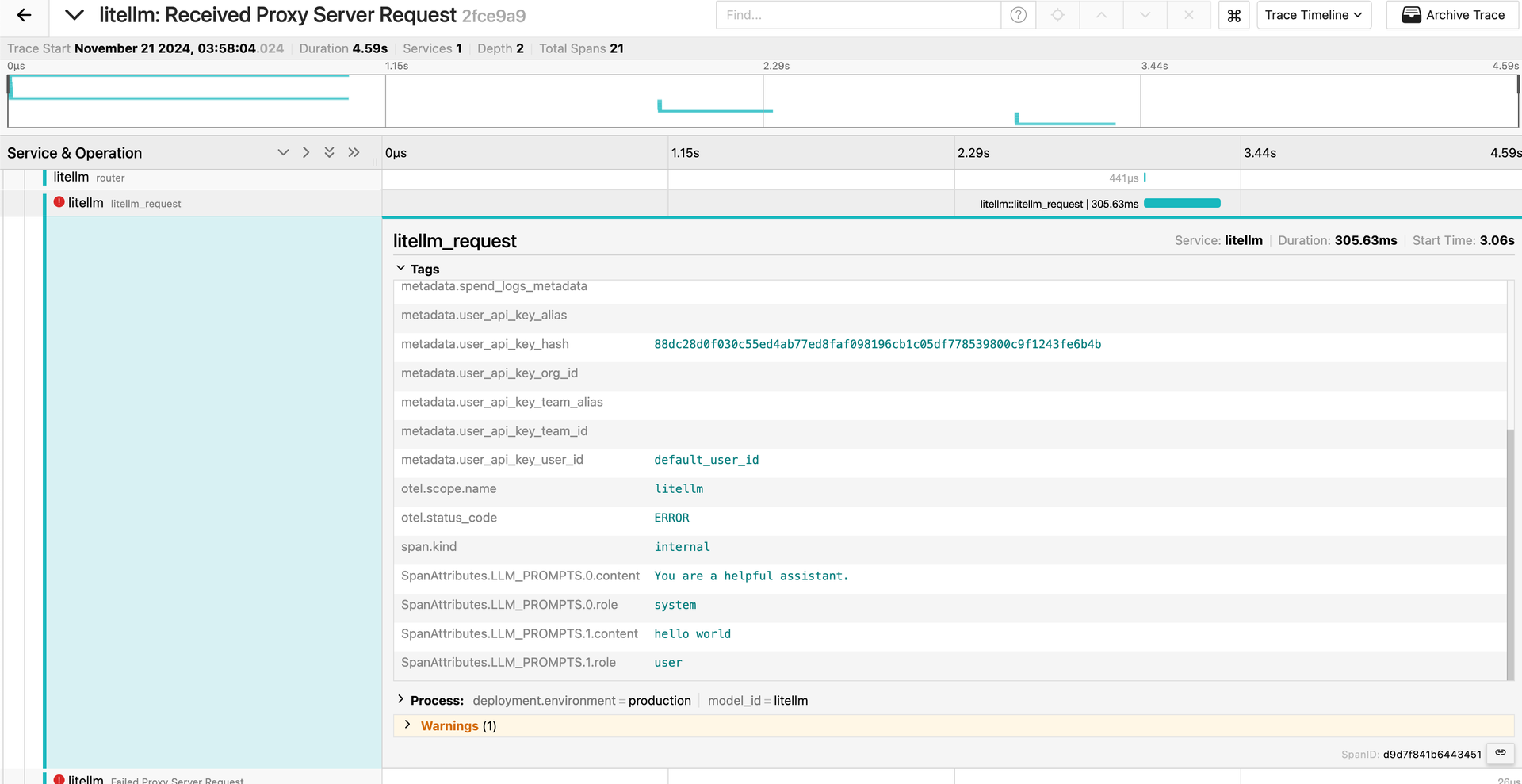This screenshot has width=1522, height=784.
Task: Select the litellm_request span title heading
Action: [x=455, y=240]
